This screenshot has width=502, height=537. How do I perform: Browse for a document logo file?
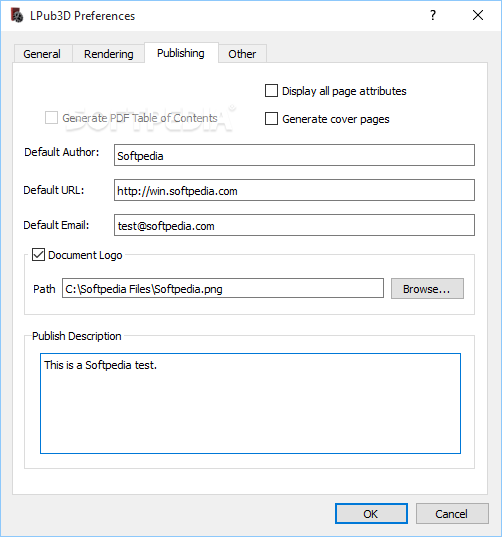pyautogui.click(x=427, y=289)
